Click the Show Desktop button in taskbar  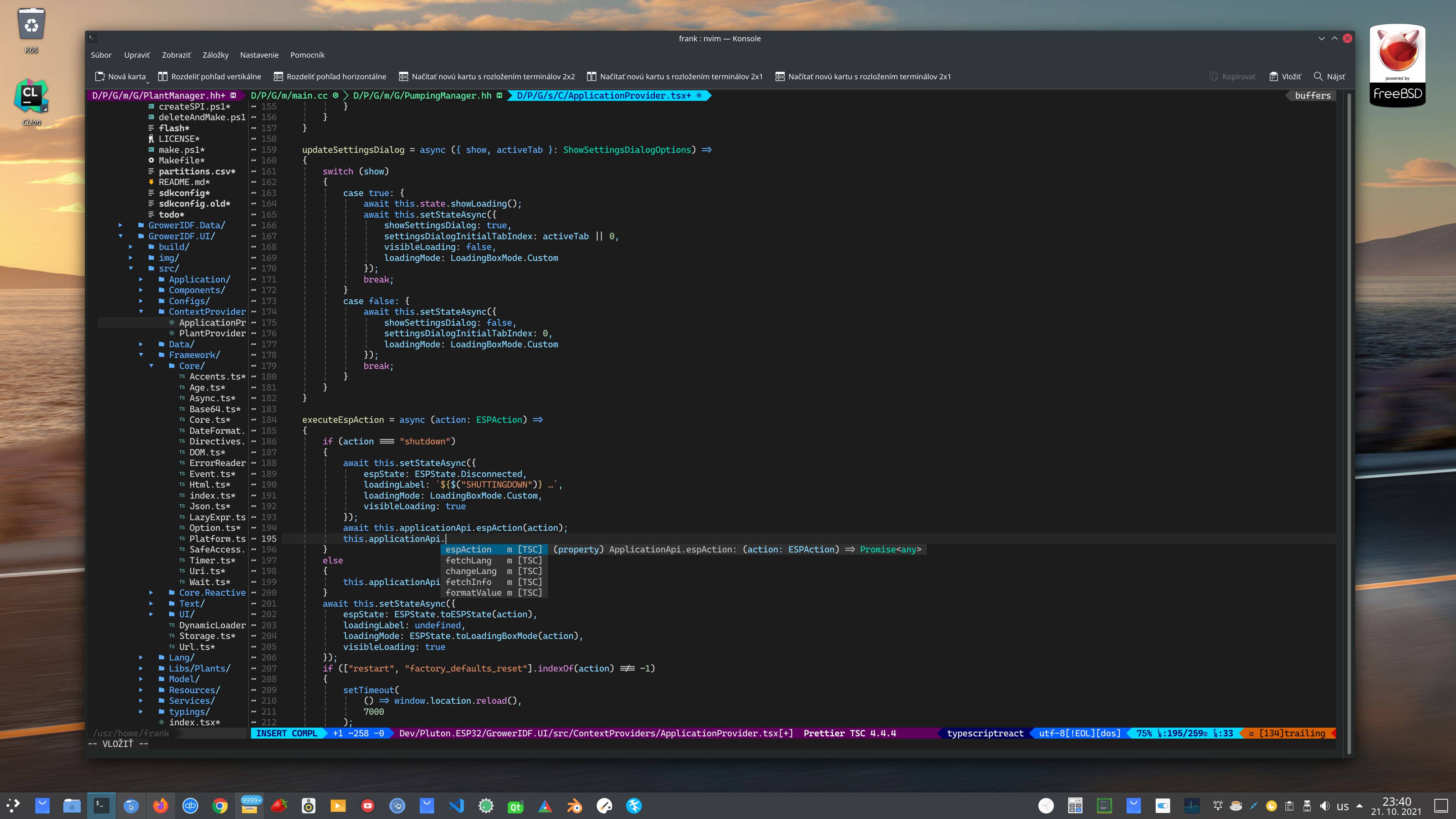[1441, 805]
